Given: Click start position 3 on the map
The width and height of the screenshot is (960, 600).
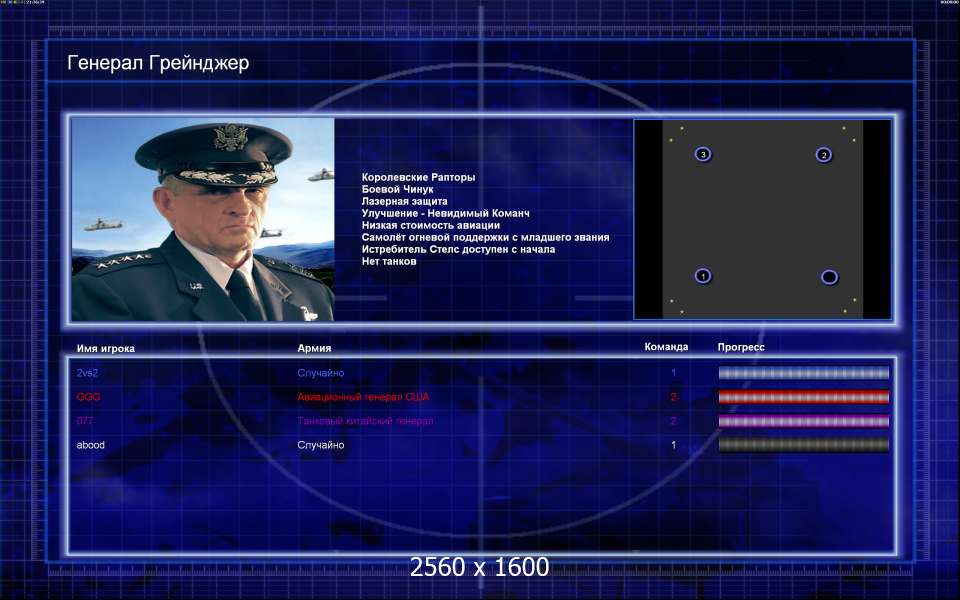Looking at the screenshot, I should [x=703, y=155].
